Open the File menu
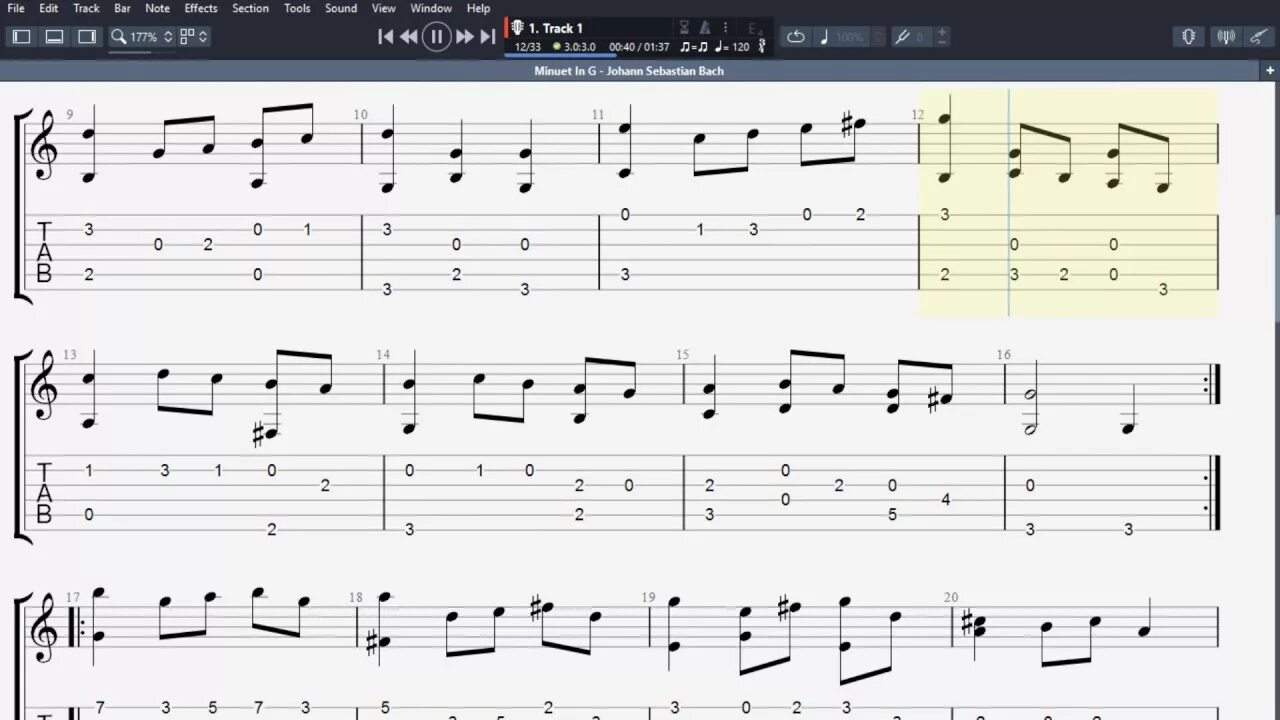The image size is (1280, 720). [16, 8]
